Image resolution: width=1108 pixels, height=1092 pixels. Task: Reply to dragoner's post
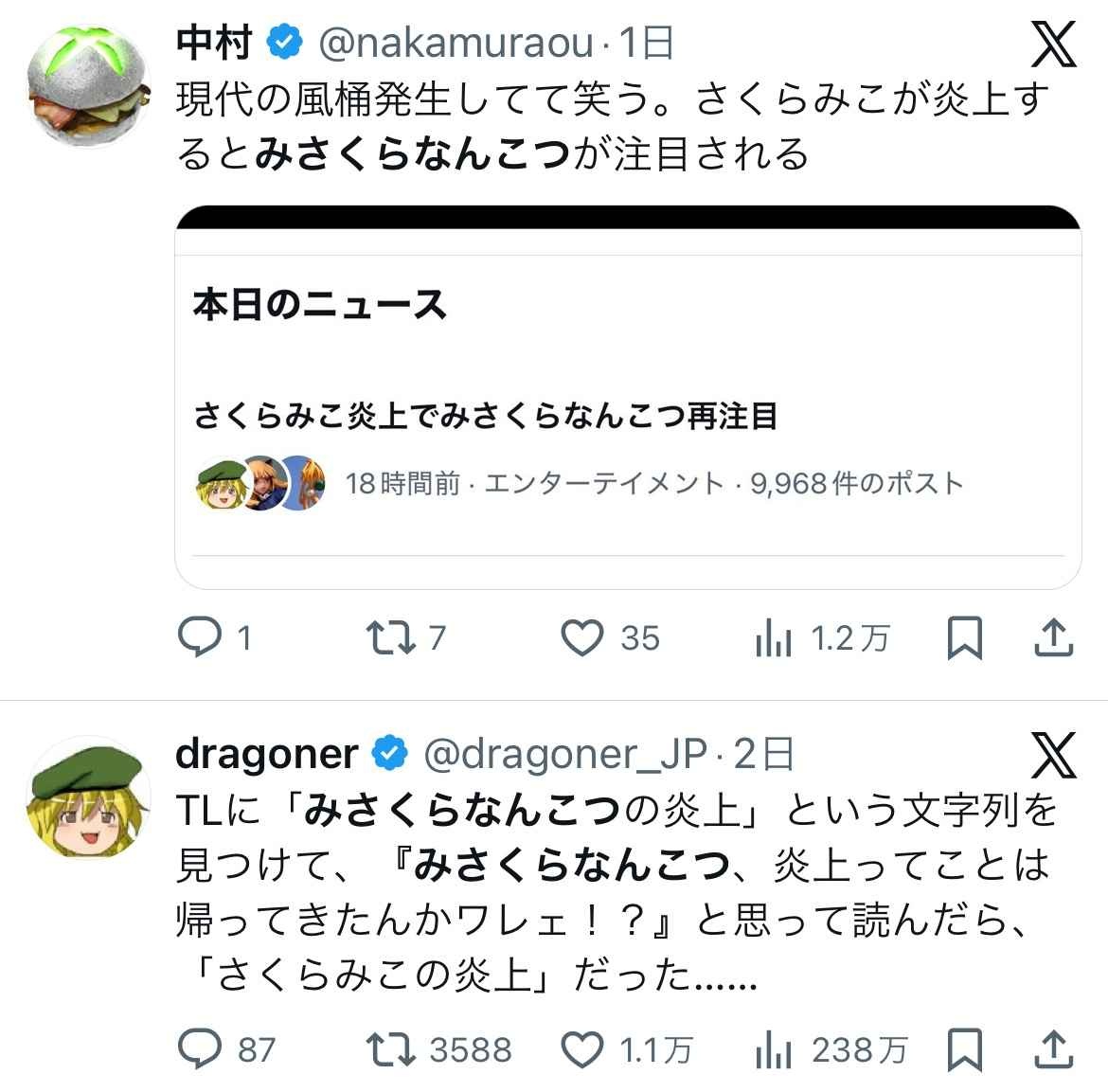199,1049
